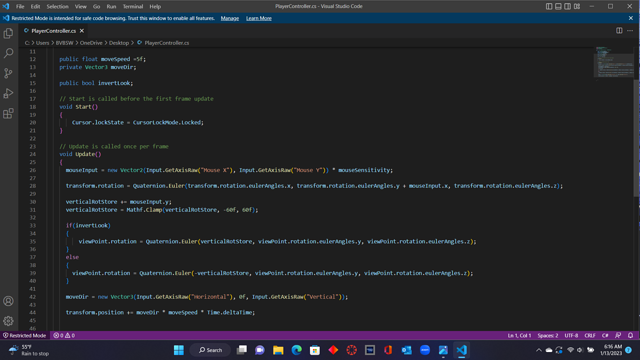Open the Selection menu
Viewport: 640px width, 360px height.
(58, 7)
